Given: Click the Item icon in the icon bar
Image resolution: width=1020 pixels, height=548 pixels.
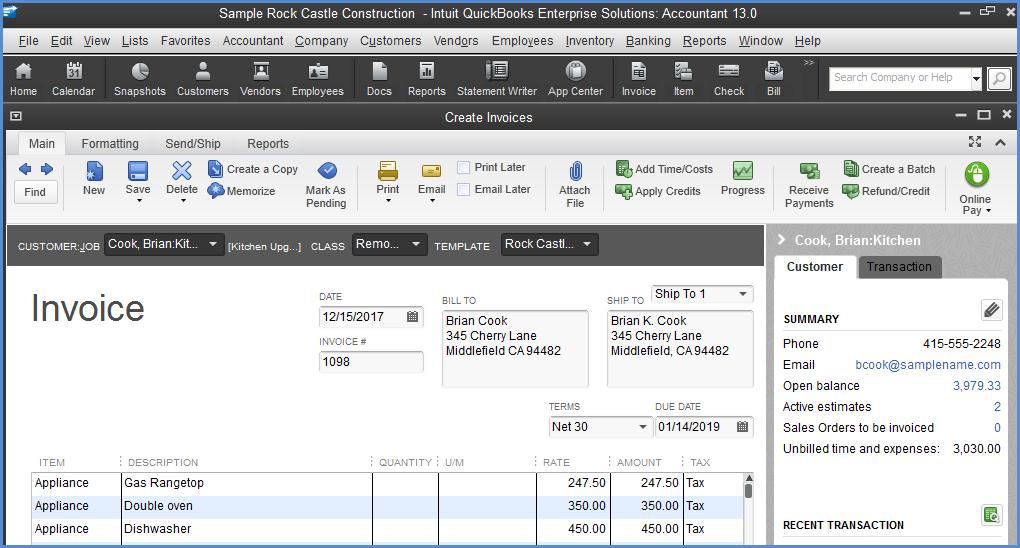Looking at the screenshot, I should (683, 79).
